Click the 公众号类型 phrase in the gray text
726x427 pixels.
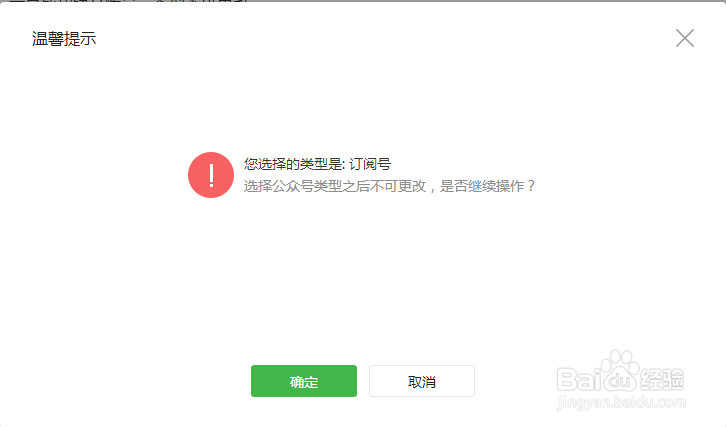click(307, 186)
